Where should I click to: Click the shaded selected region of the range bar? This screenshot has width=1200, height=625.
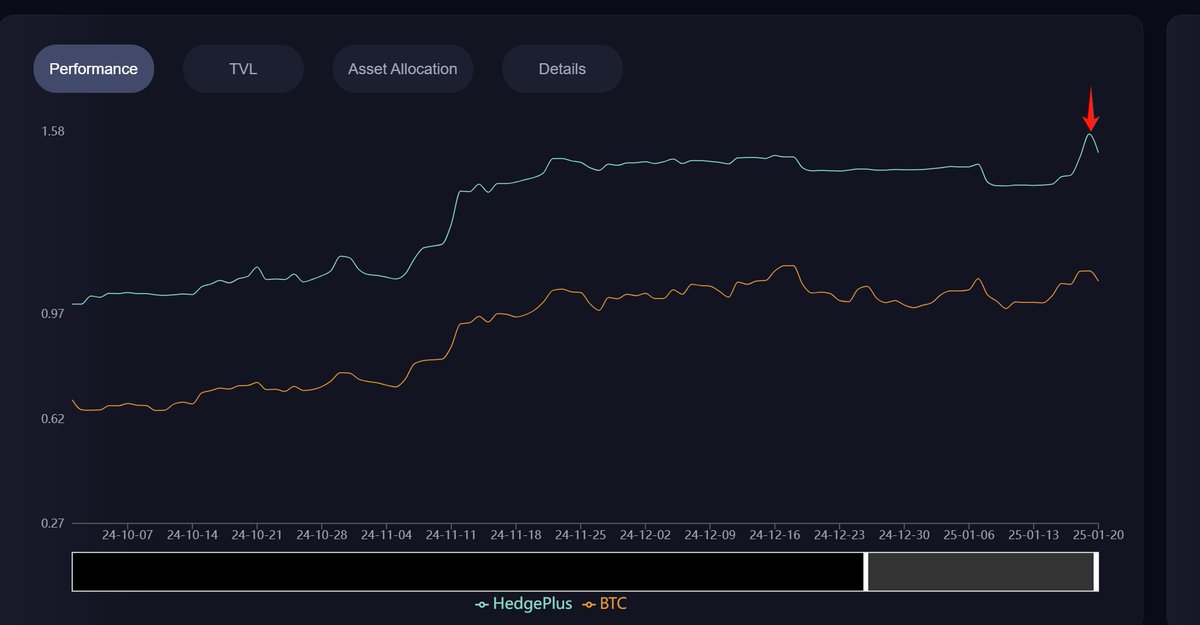tap(980, 570)
